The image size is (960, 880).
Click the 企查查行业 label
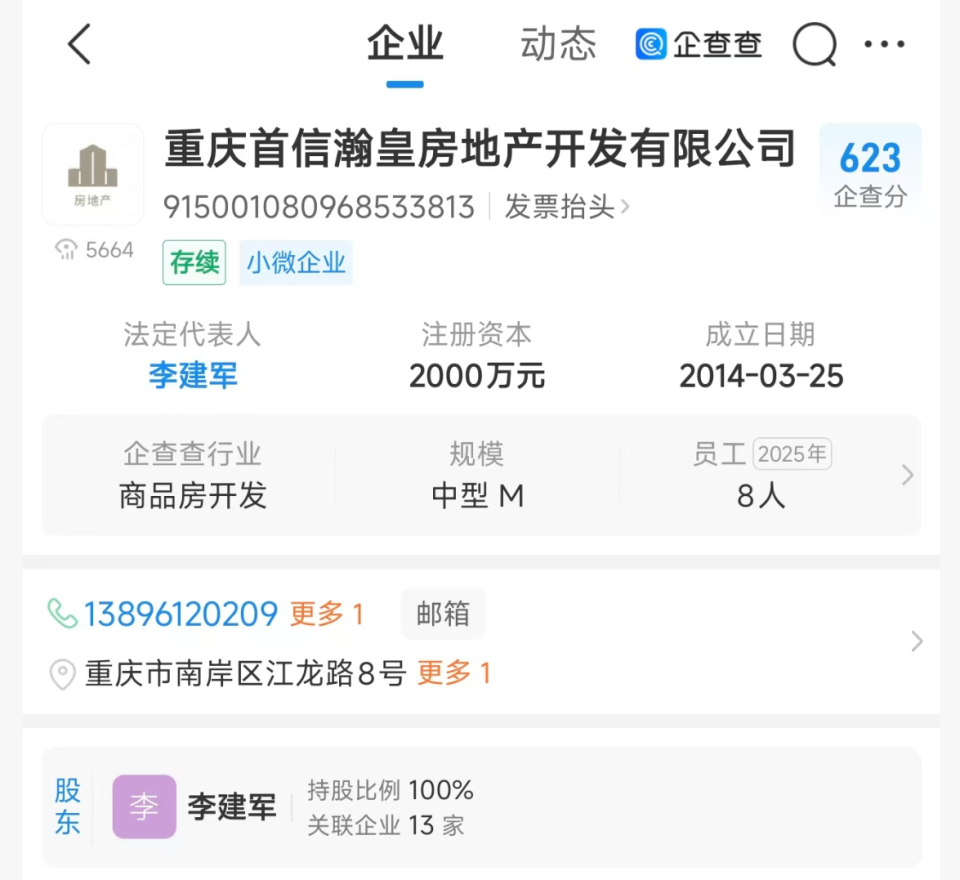(193, 454)
